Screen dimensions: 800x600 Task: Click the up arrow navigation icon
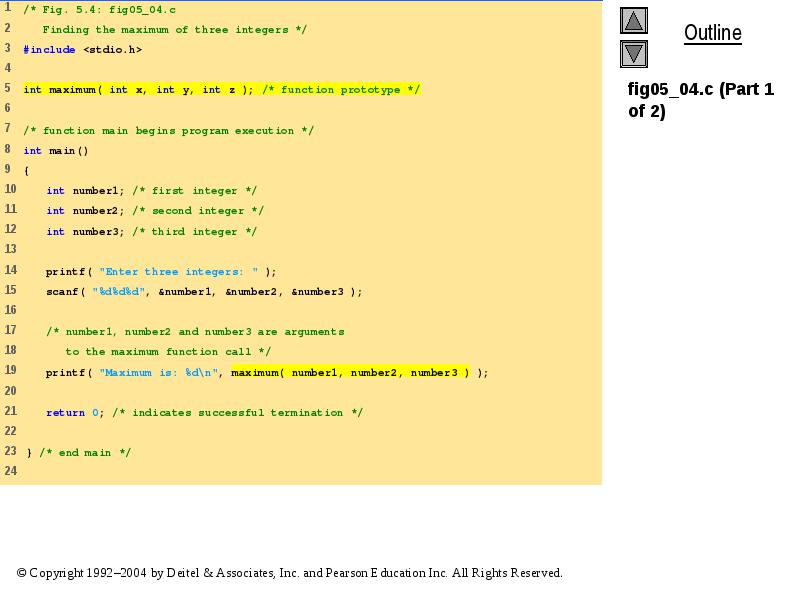click(634, 21)
